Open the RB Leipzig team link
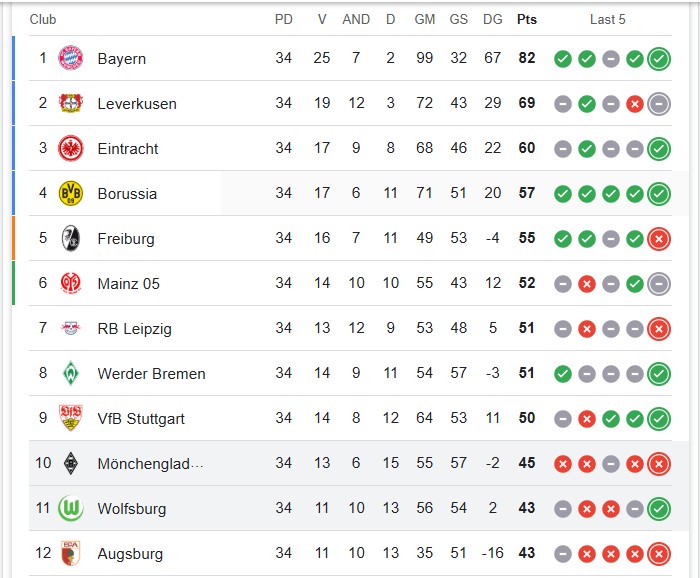This screenshot has width=700, height=578. pos(134,329)
